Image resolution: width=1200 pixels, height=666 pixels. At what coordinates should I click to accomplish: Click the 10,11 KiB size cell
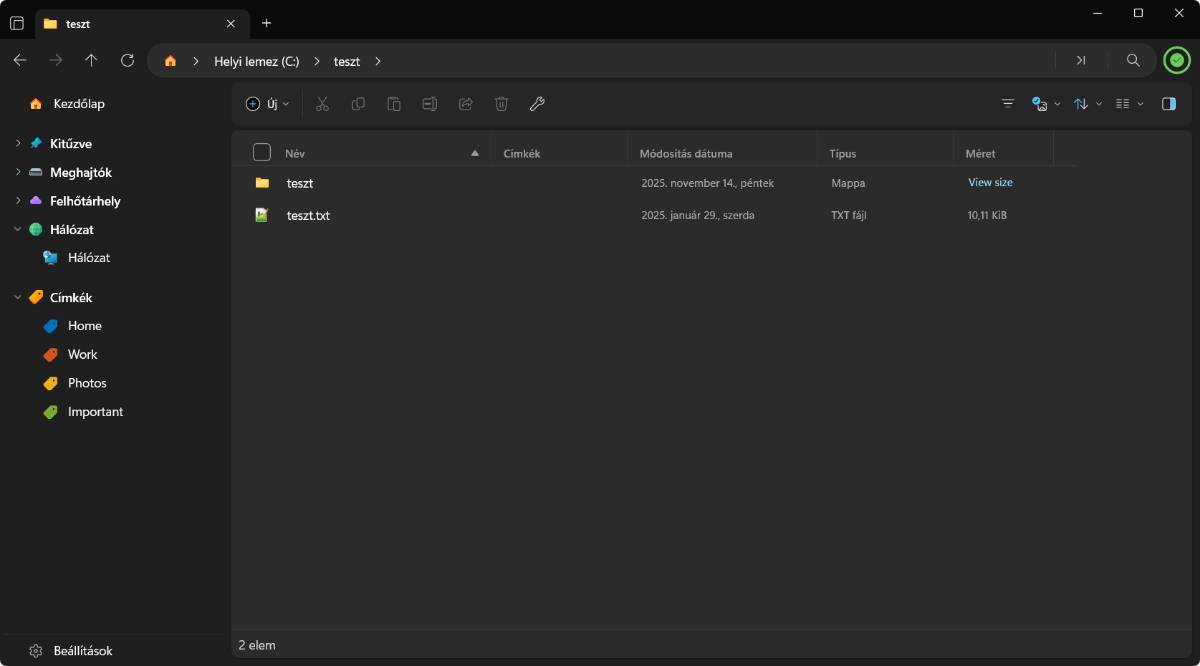[987, 215]
